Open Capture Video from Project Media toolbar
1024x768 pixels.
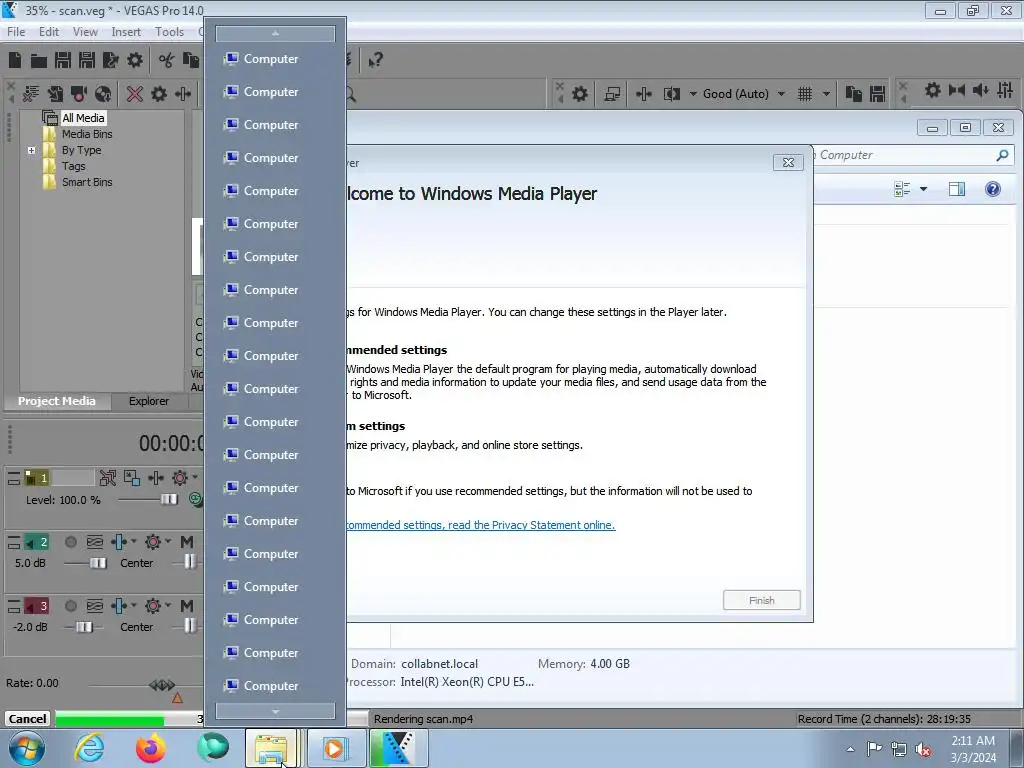point(79,94)
